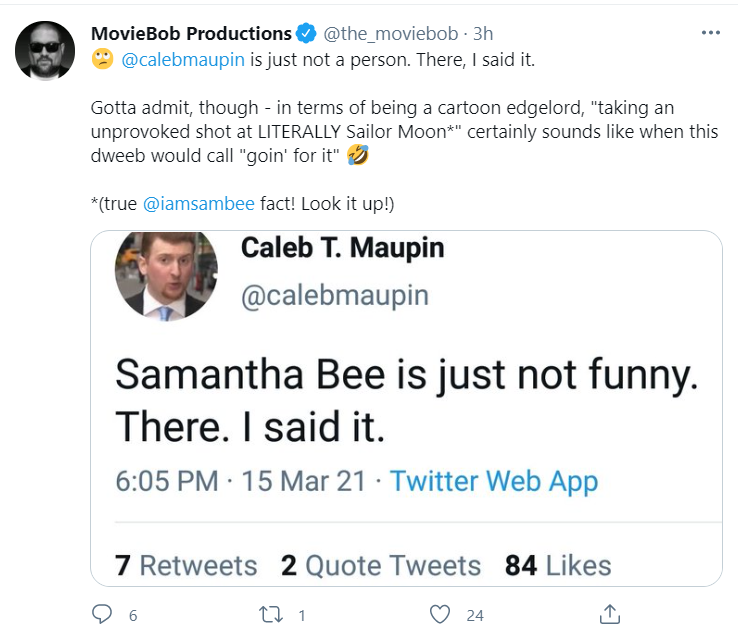
Task: Follow the @iamsambee mention link
Action: pos(199,204)
